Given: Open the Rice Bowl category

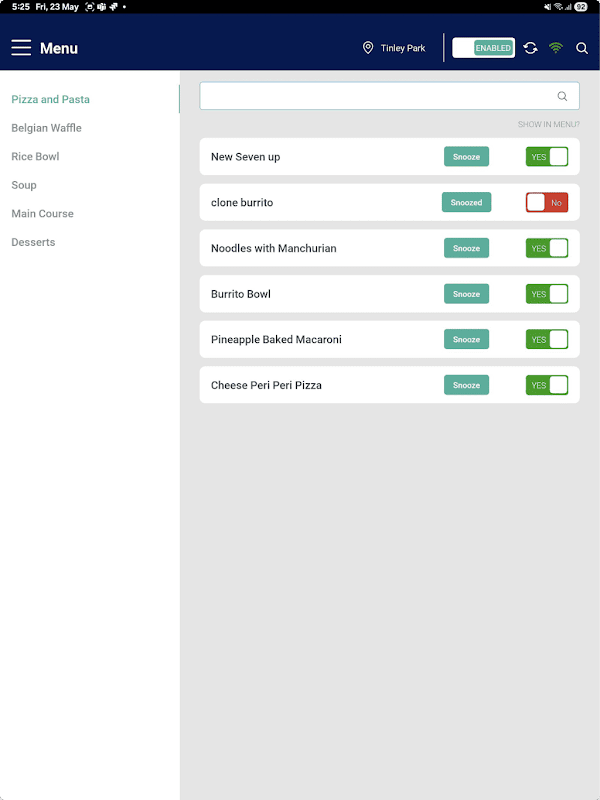Looking at the screenshot, I should [x=35, y=157].
